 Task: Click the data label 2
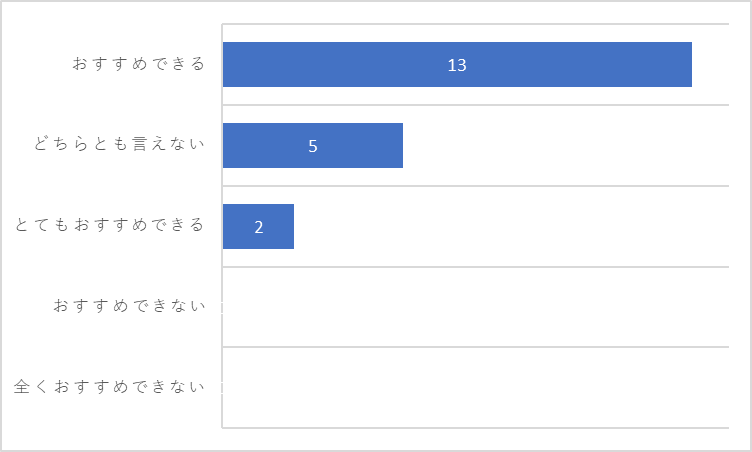coord(258,227)
